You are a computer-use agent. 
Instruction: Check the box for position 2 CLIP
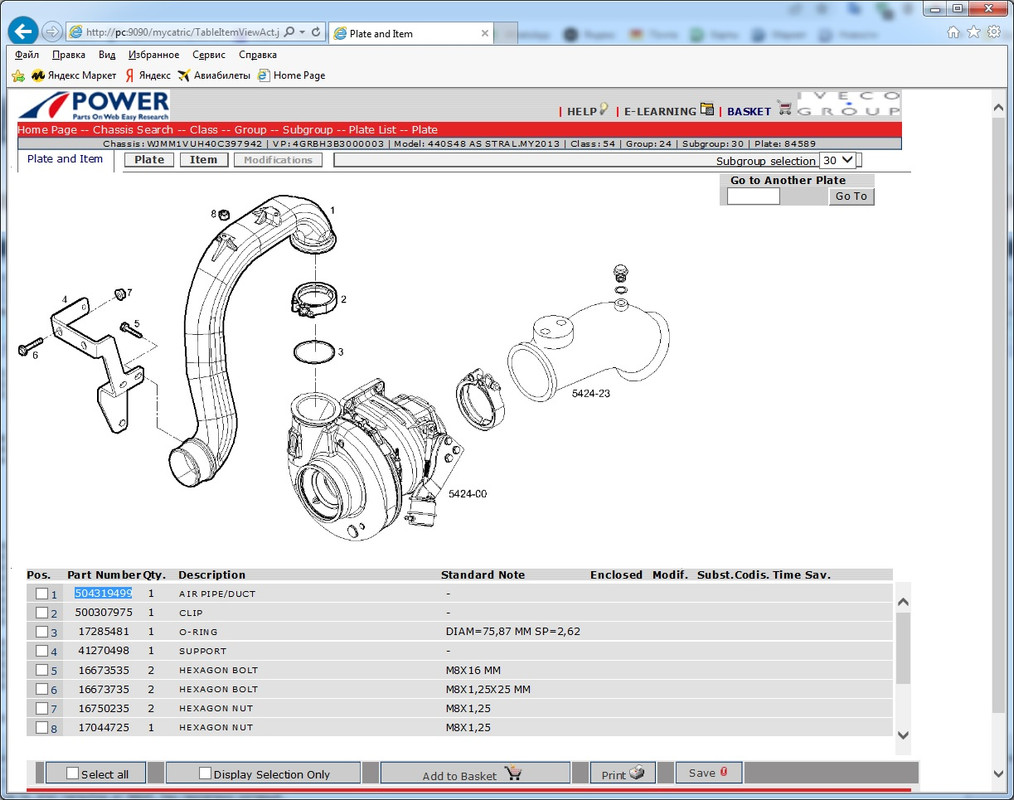click(42, 612)
